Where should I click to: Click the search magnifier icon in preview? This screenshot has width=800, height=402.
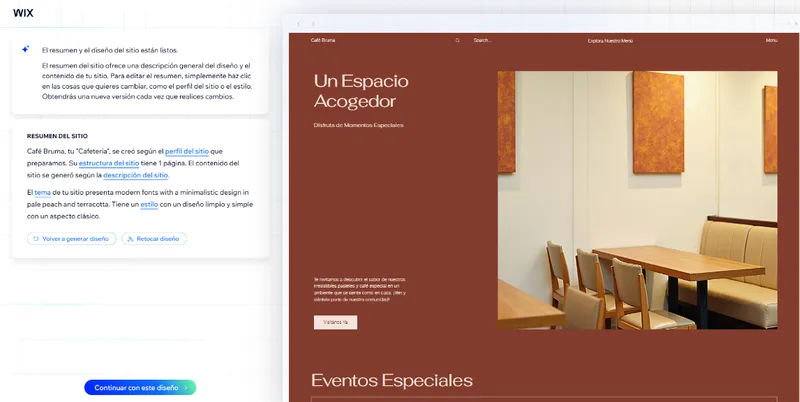click(x=457, y=40)
